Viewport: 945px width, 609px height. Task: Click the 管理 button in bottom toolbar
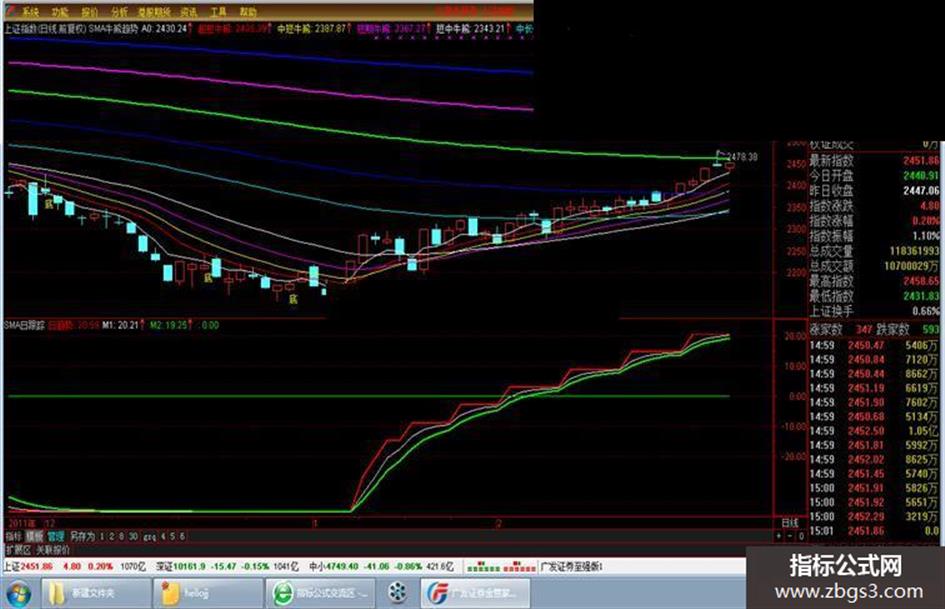point(55,536)
